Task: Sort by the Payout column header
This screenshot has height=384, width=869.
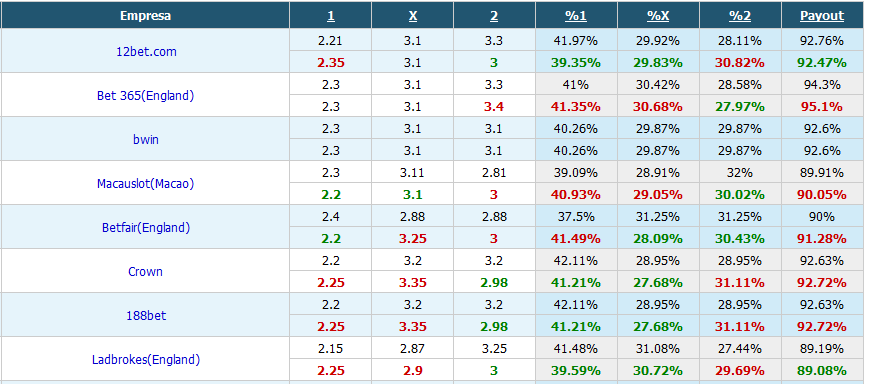Action: (822, 16)
